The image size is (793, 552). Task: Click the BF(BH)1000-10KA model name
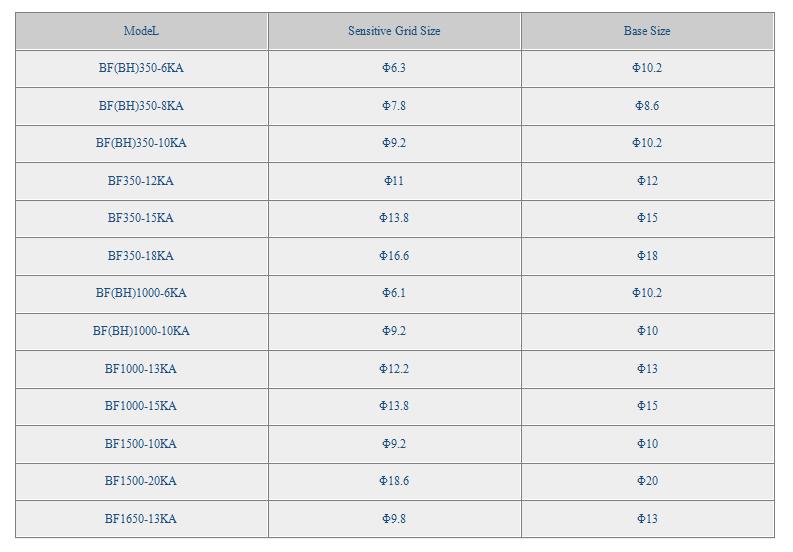click(141, 331)
